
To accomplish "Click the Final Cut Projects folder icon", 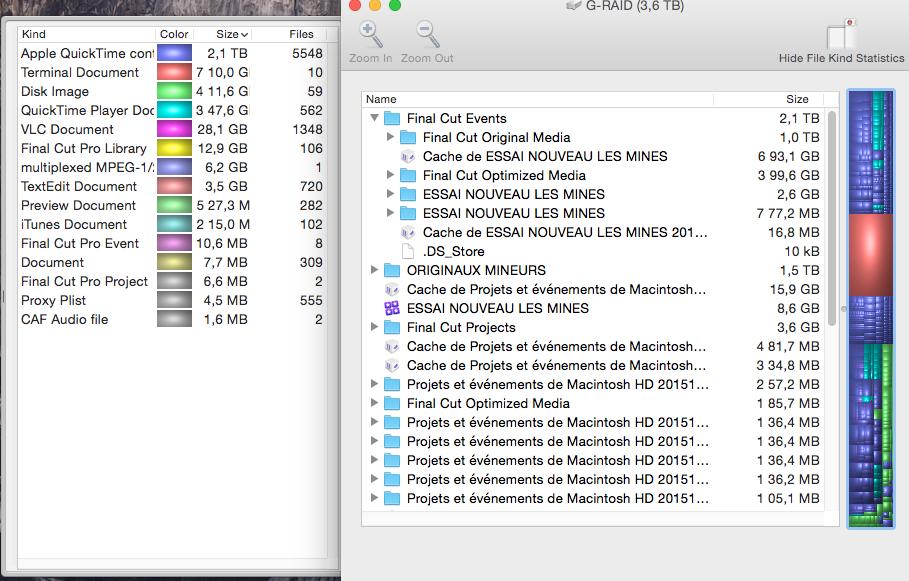I will [392, 328].
